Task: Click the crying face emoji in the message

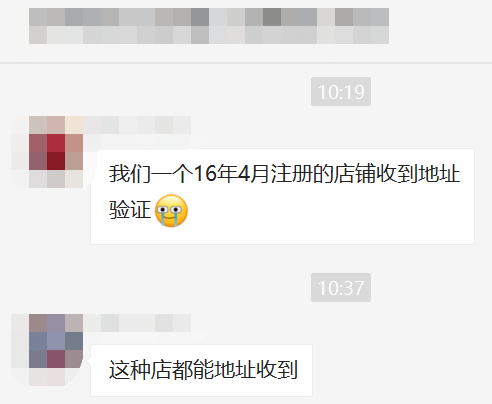Action: [x=171, y=211]
